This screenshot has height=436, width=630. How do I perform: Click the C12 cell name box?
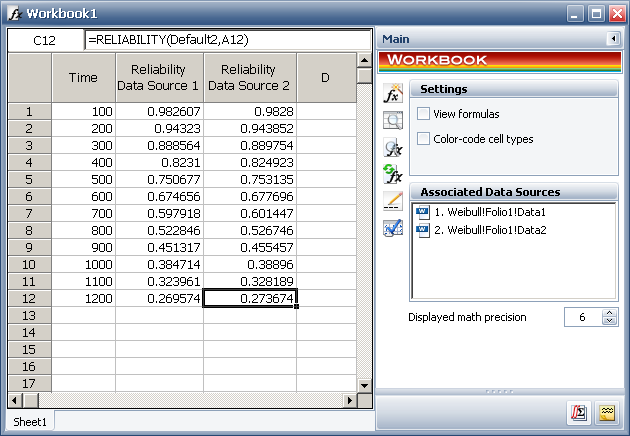44,41
